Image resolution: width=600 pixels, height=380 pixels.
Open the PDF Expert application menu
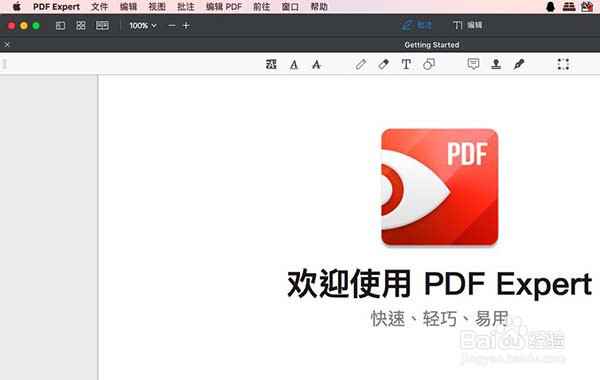[56, 7]
